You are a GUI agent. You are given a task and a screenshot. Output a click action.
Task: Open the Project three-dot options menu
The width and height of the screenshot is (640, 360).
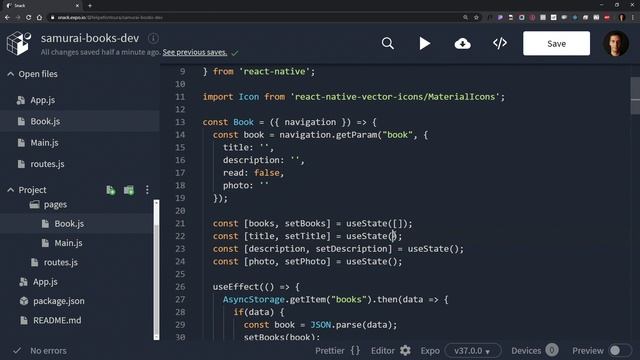[147, 190]
